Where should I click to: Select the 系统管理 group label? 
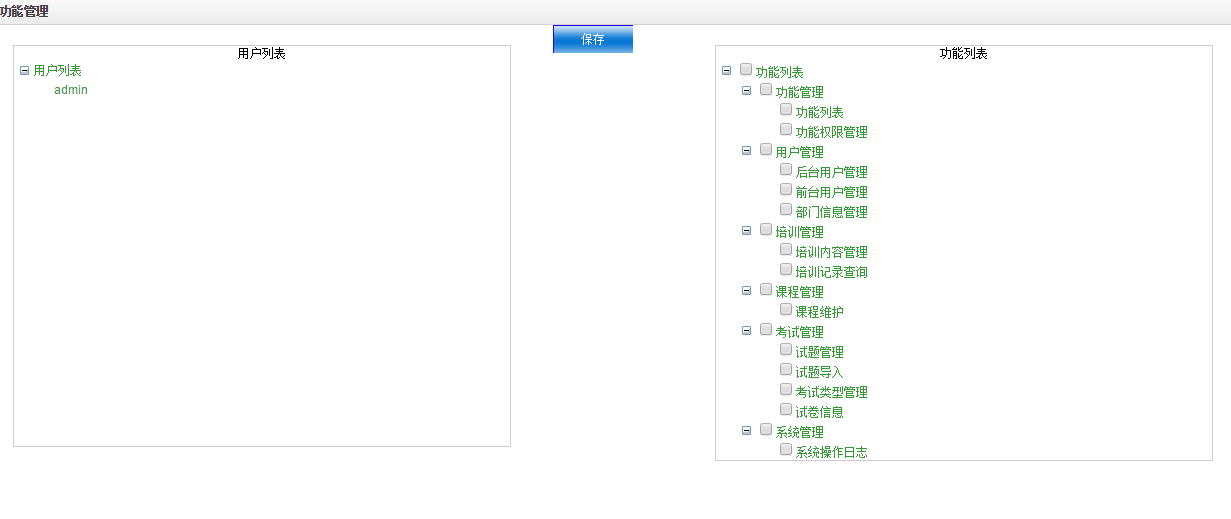pos(800,432)
